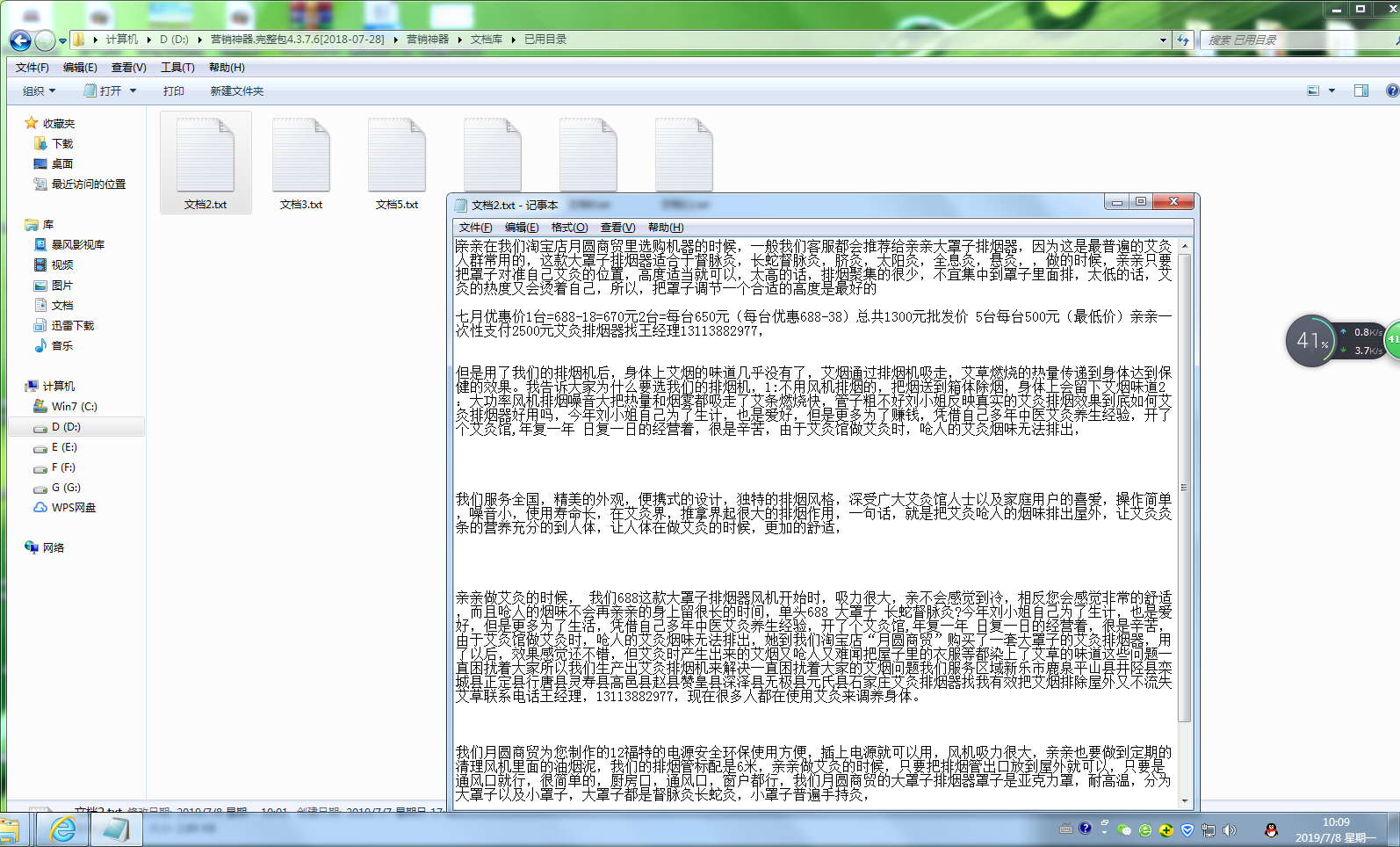Open the view options dropdown arrow
The image size is (1400, 847).
pyautogui.click(x=1331, y=90)
